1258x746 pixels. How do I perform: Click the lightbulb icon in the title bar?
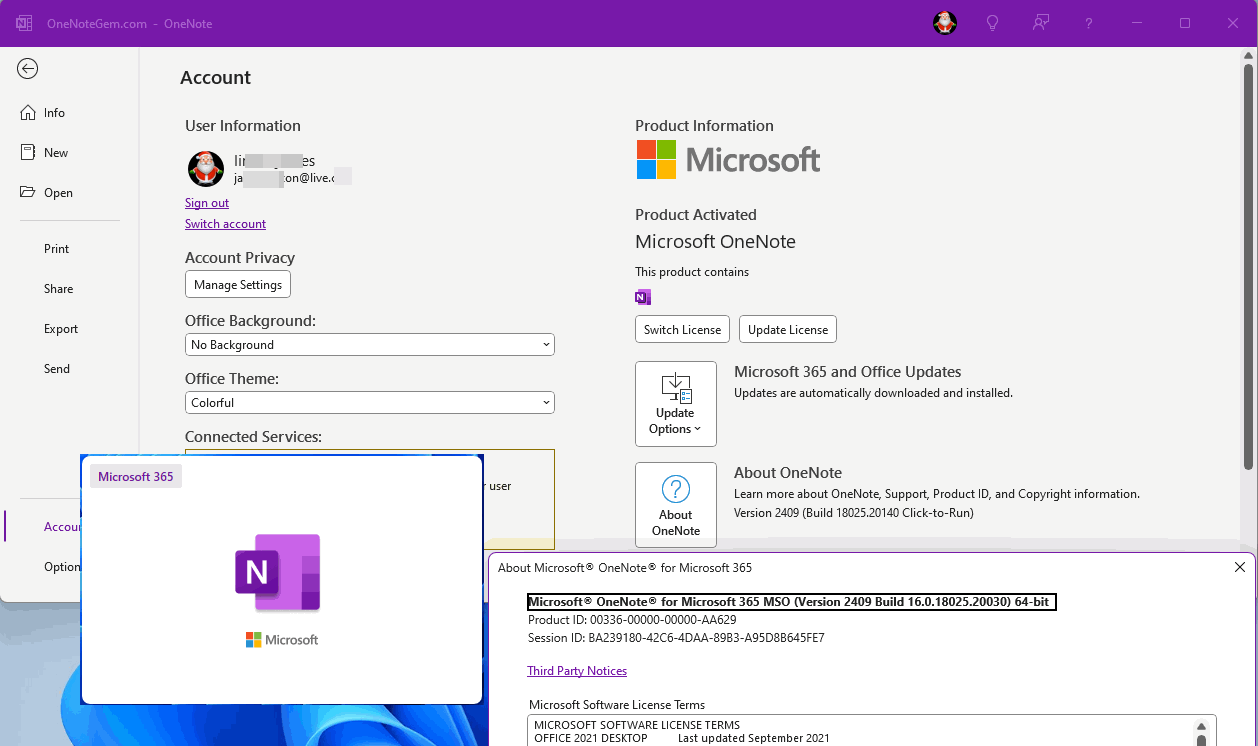993,23
